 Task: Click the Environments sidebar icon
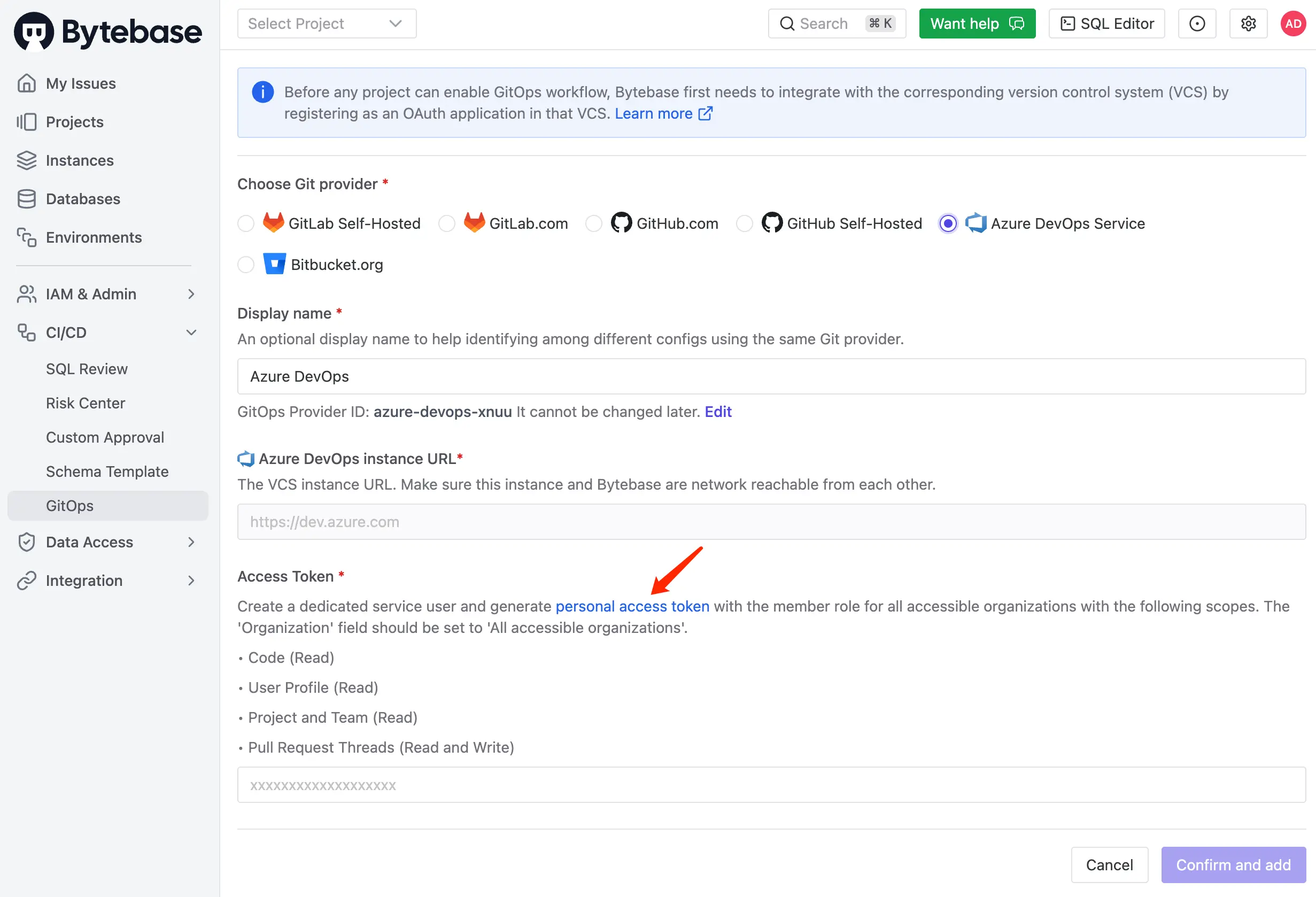[27, 237]
